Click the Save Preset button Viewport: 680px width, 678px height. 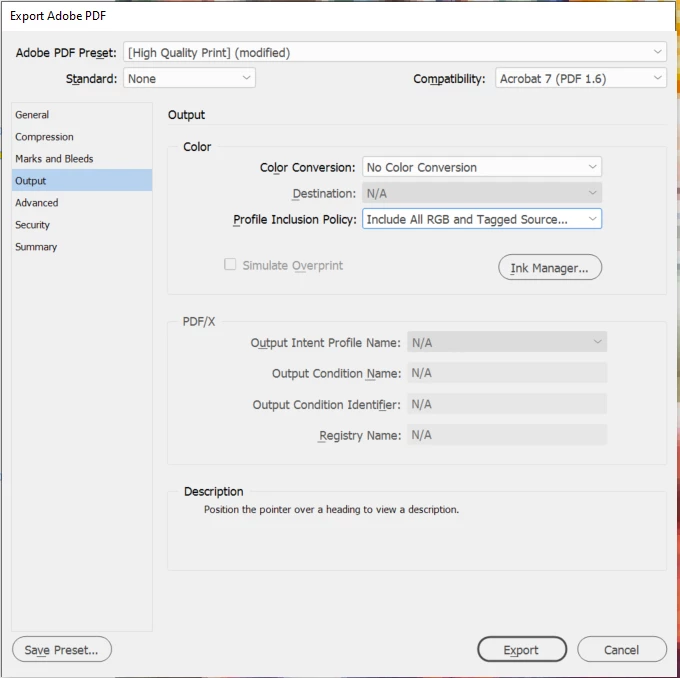click(62, 649)
